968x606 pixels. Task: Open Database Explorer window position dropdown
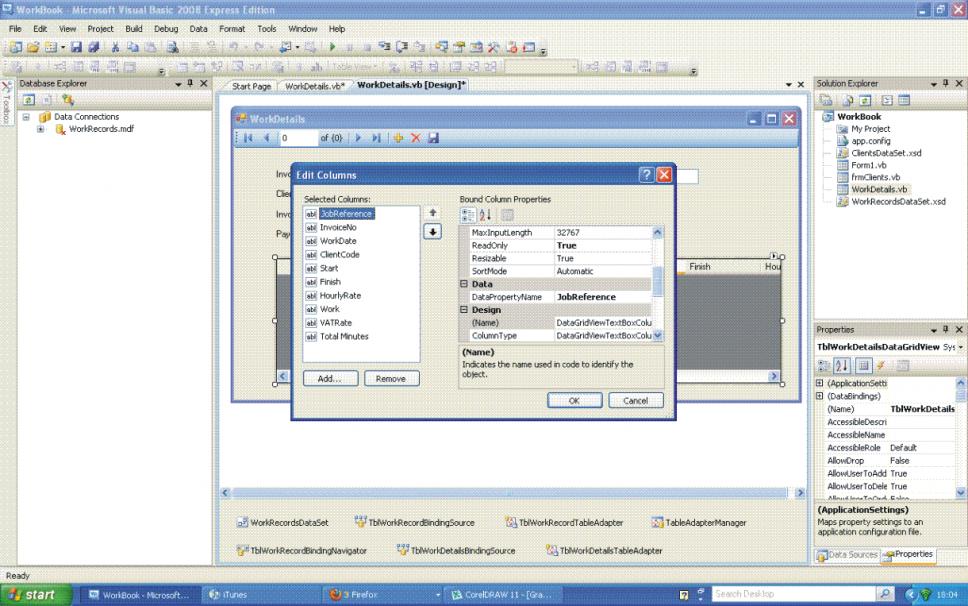click(178, 83)
